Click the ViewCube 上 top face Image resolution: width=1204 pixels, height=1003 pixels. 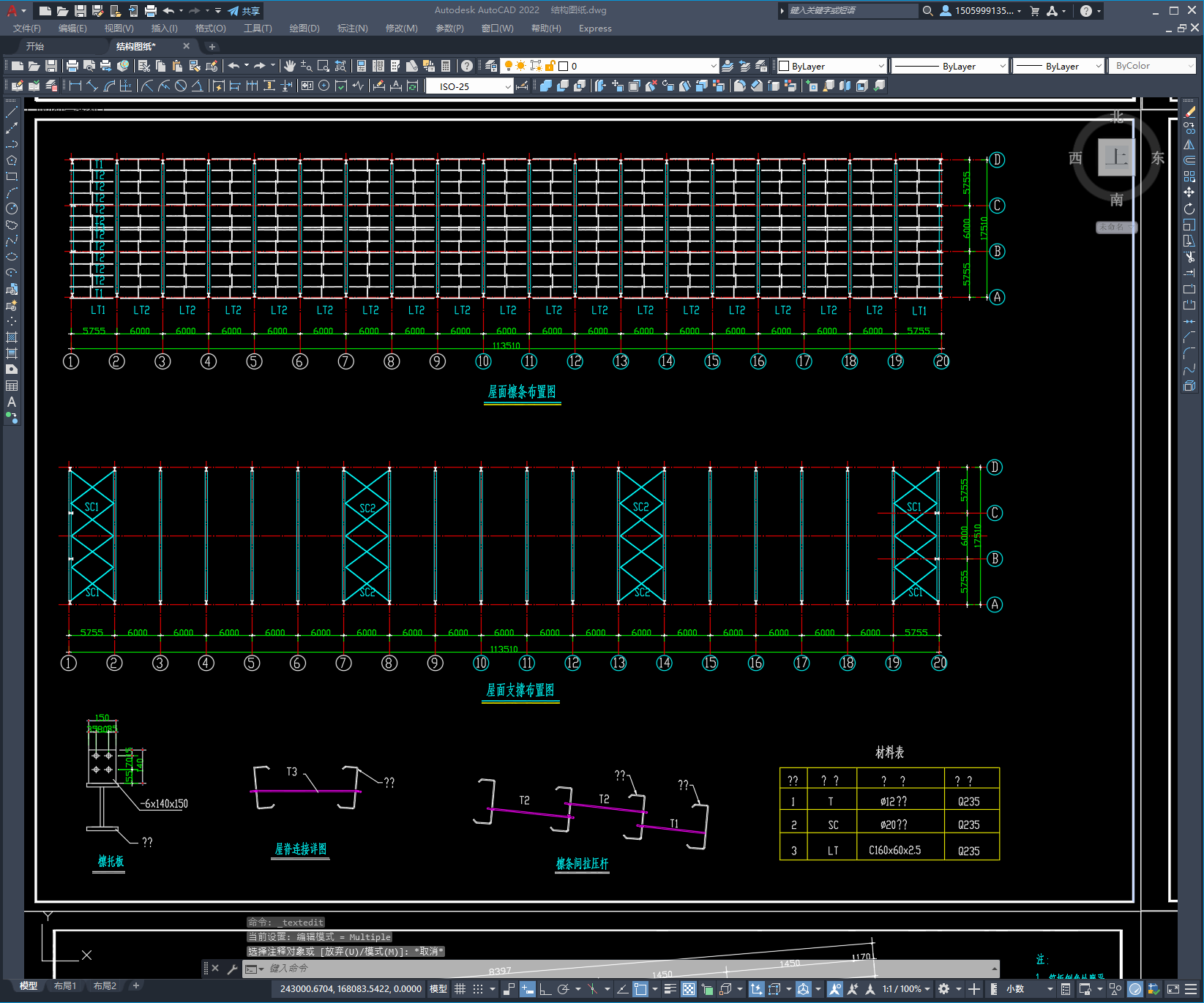pos(1116,157)
